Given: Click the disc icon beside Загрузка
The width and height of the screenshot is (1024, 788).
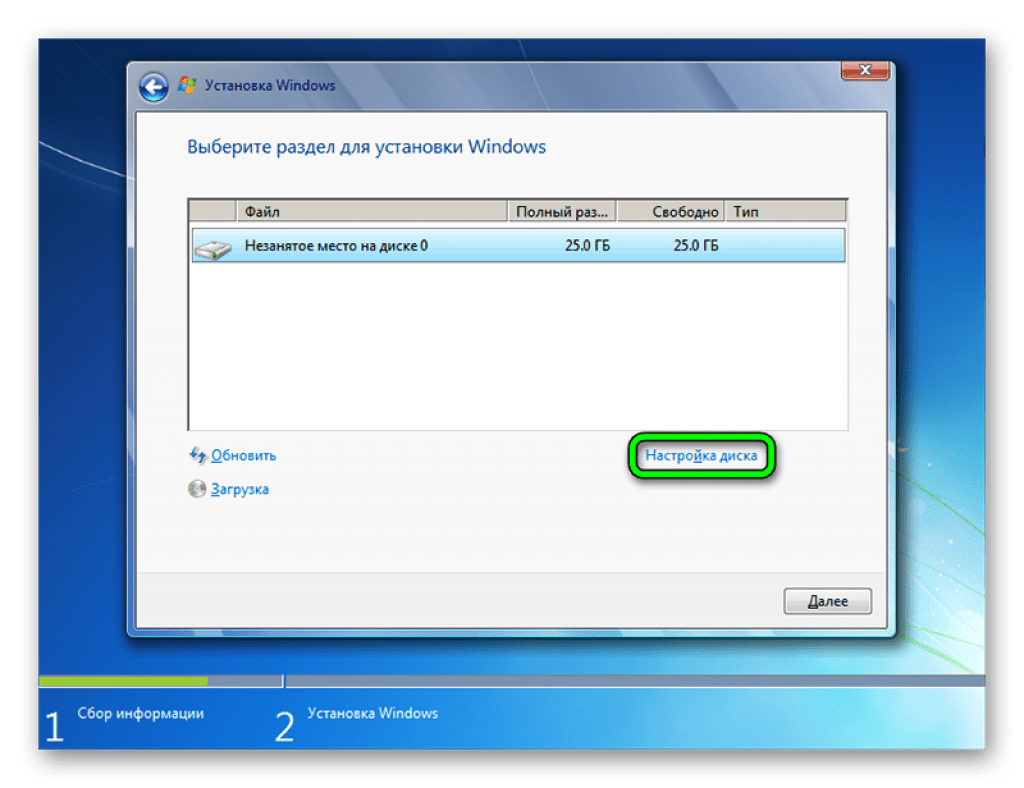Looking at the screenshot, I should click(197, 489).
